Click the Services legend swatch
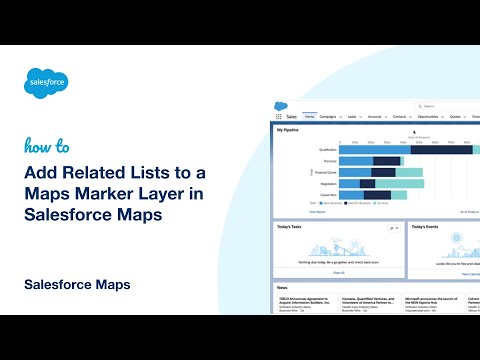 point(375,203)
